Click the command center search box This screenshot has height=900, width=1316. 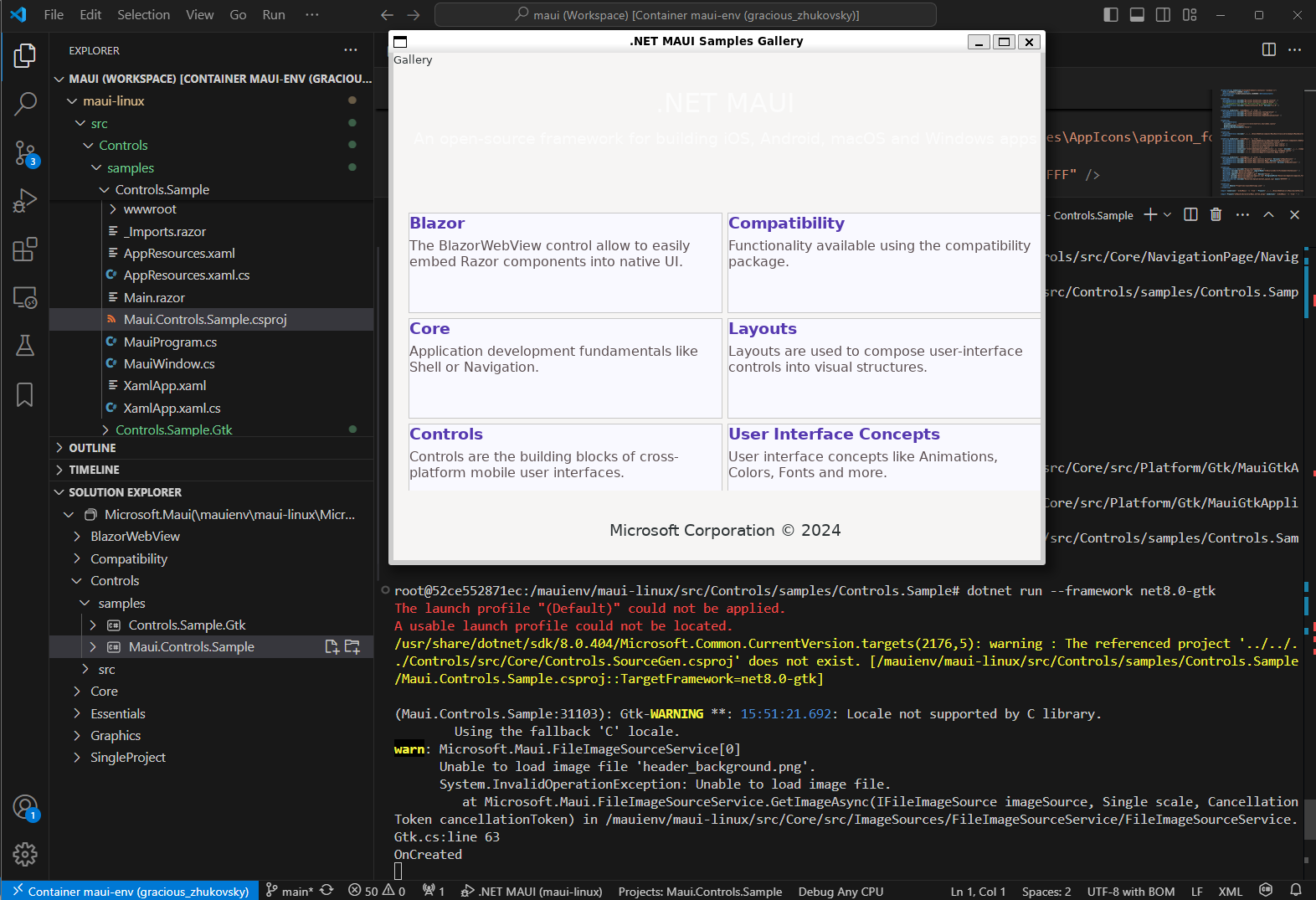[686, 15]
